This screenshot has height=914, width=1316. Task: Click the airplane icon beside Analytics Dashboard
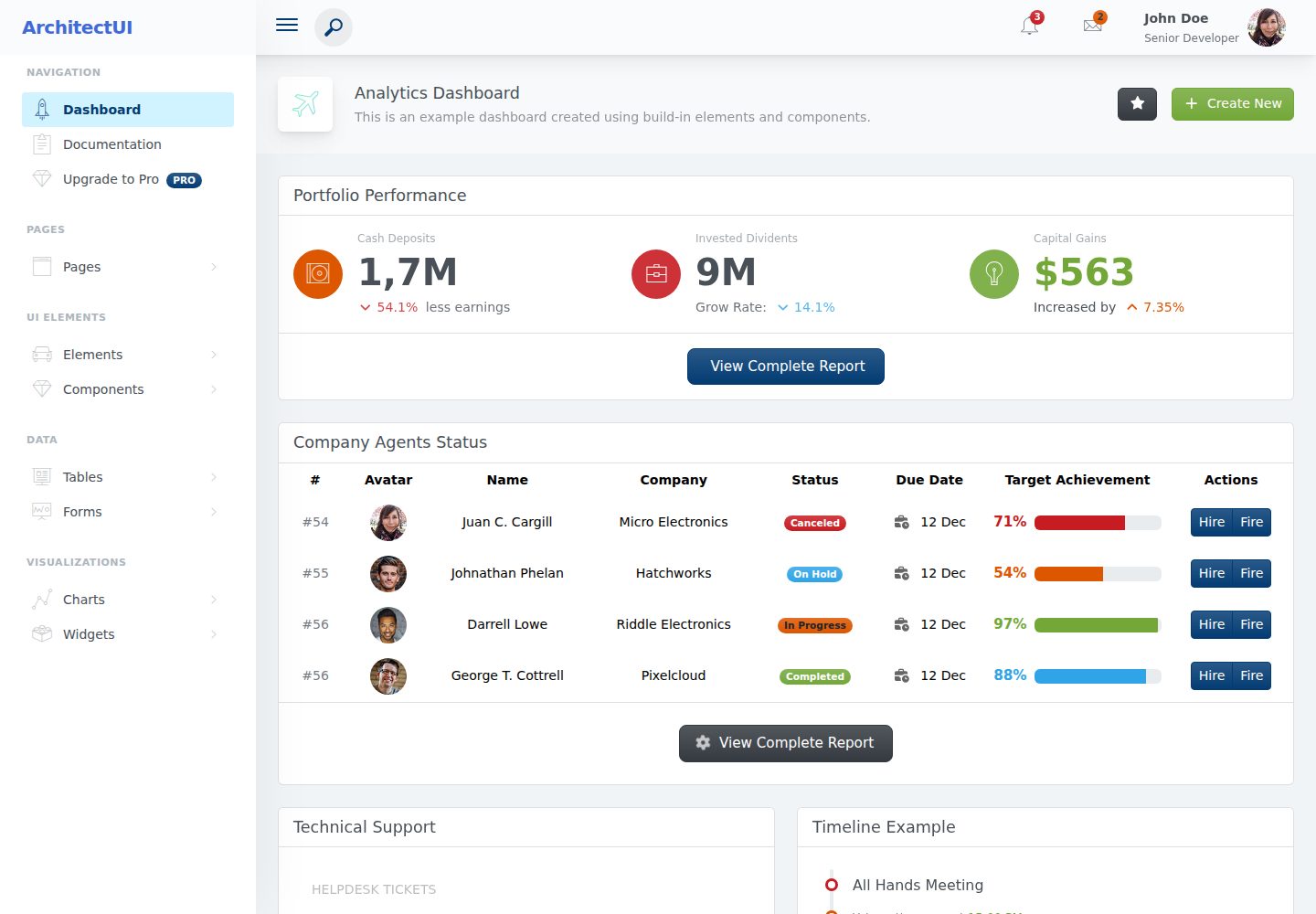305,104
